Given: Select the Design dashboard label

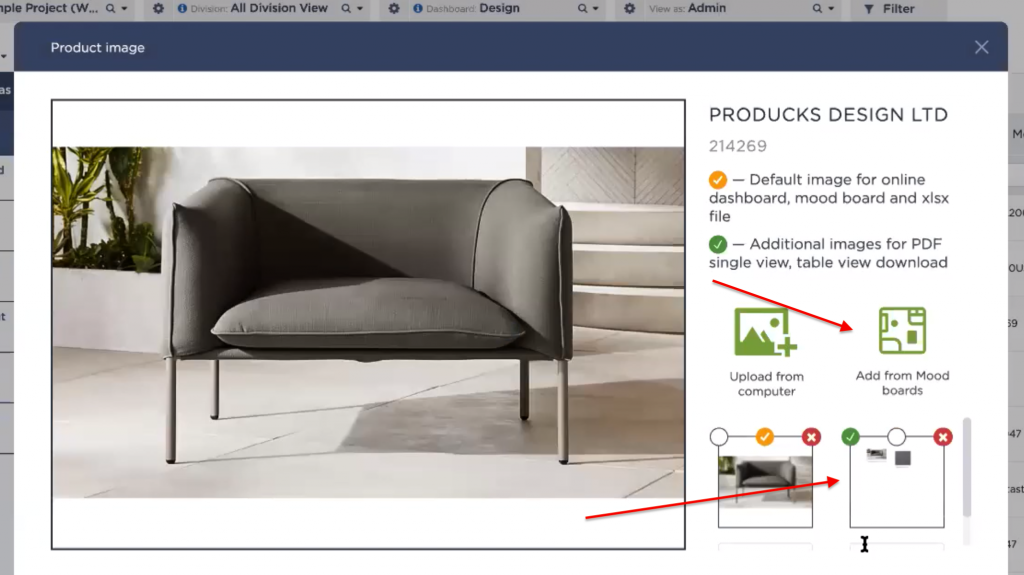Looking at the screenshot, I should point(500,8).
